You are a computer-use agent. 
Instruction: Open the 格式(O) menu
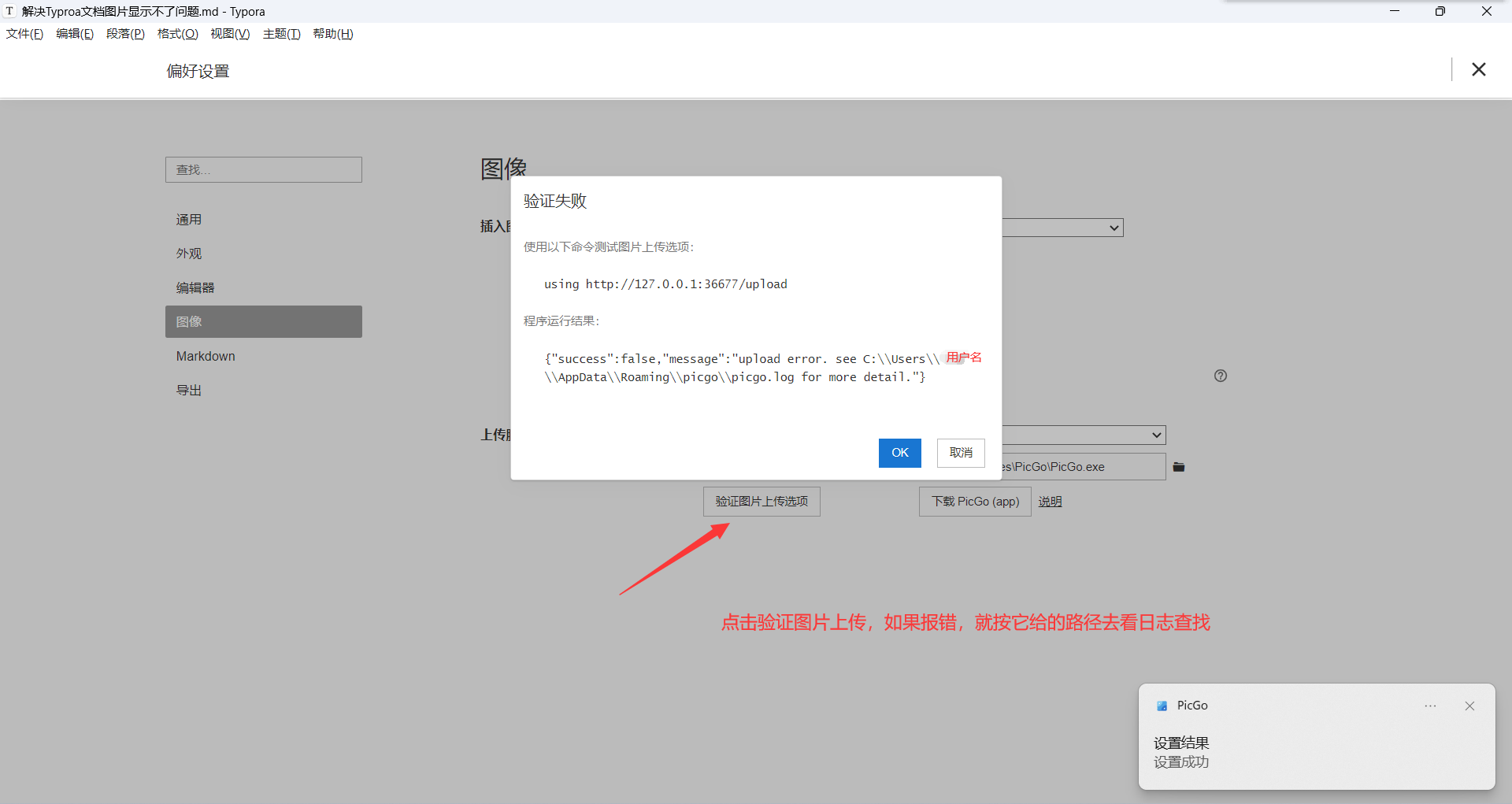tap(178, 34)
